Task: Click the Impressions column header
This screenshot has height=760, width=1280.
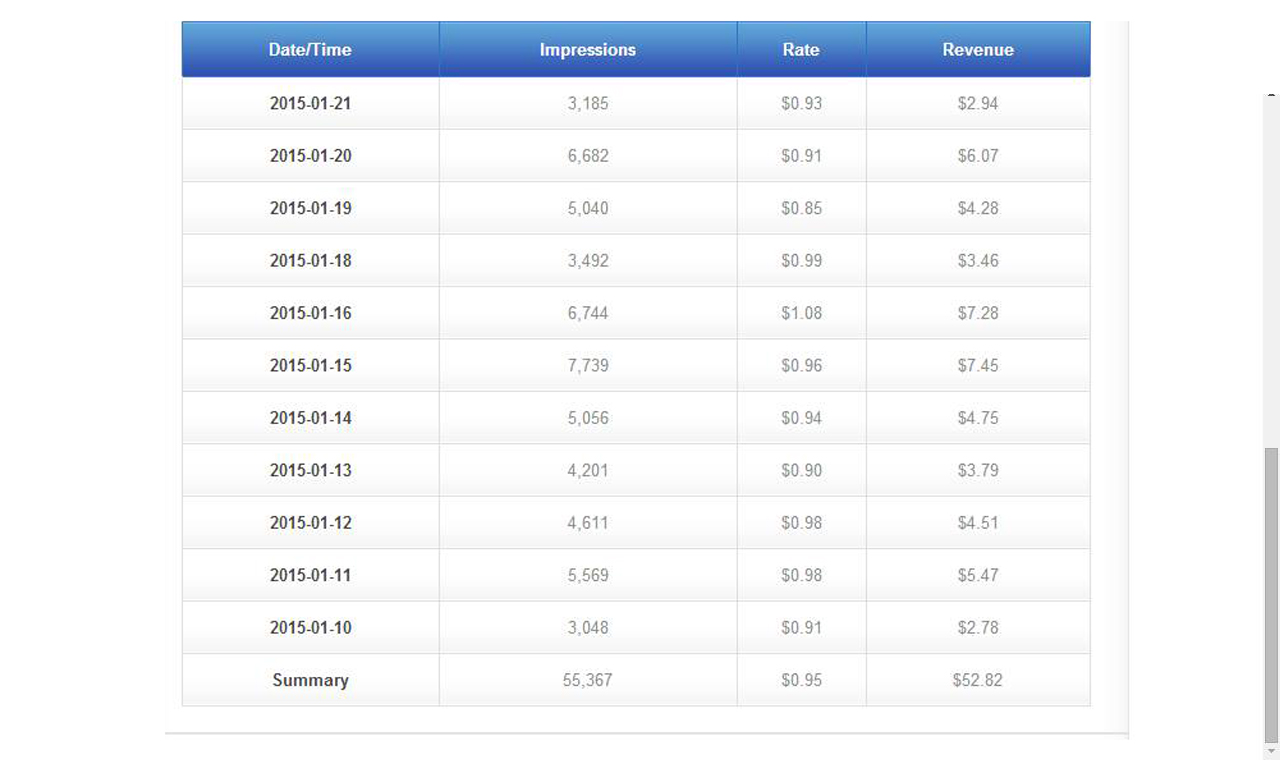Action: [588, 49]
